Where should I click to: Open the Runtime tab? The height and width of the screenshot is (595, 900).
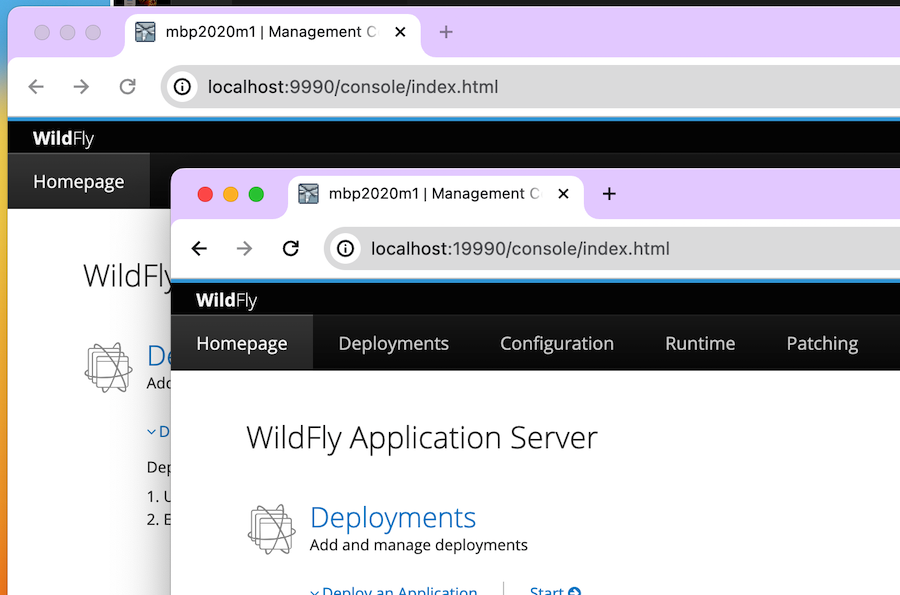tap(700, 343)
